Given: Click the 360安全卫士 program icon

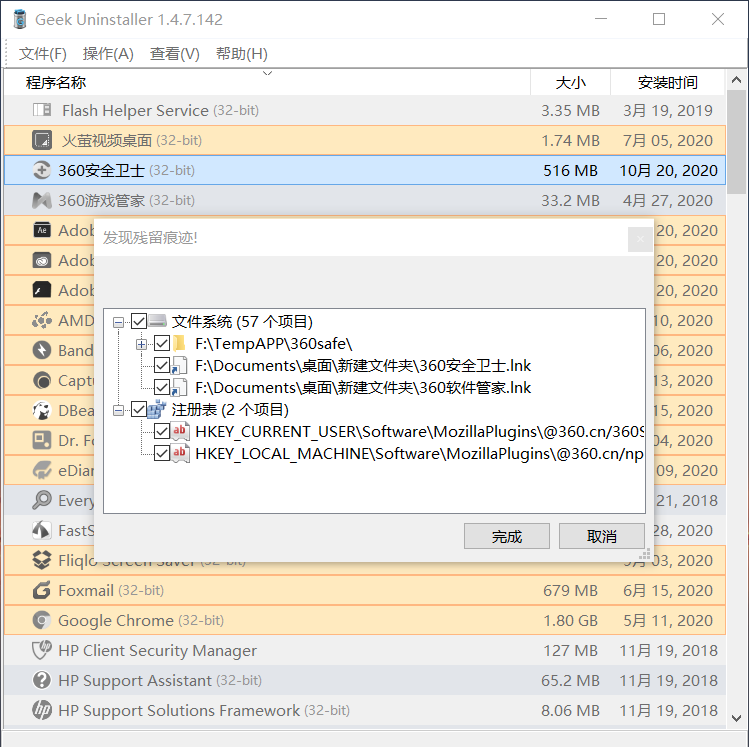Looking at the screenshot, I should [42, 170].
